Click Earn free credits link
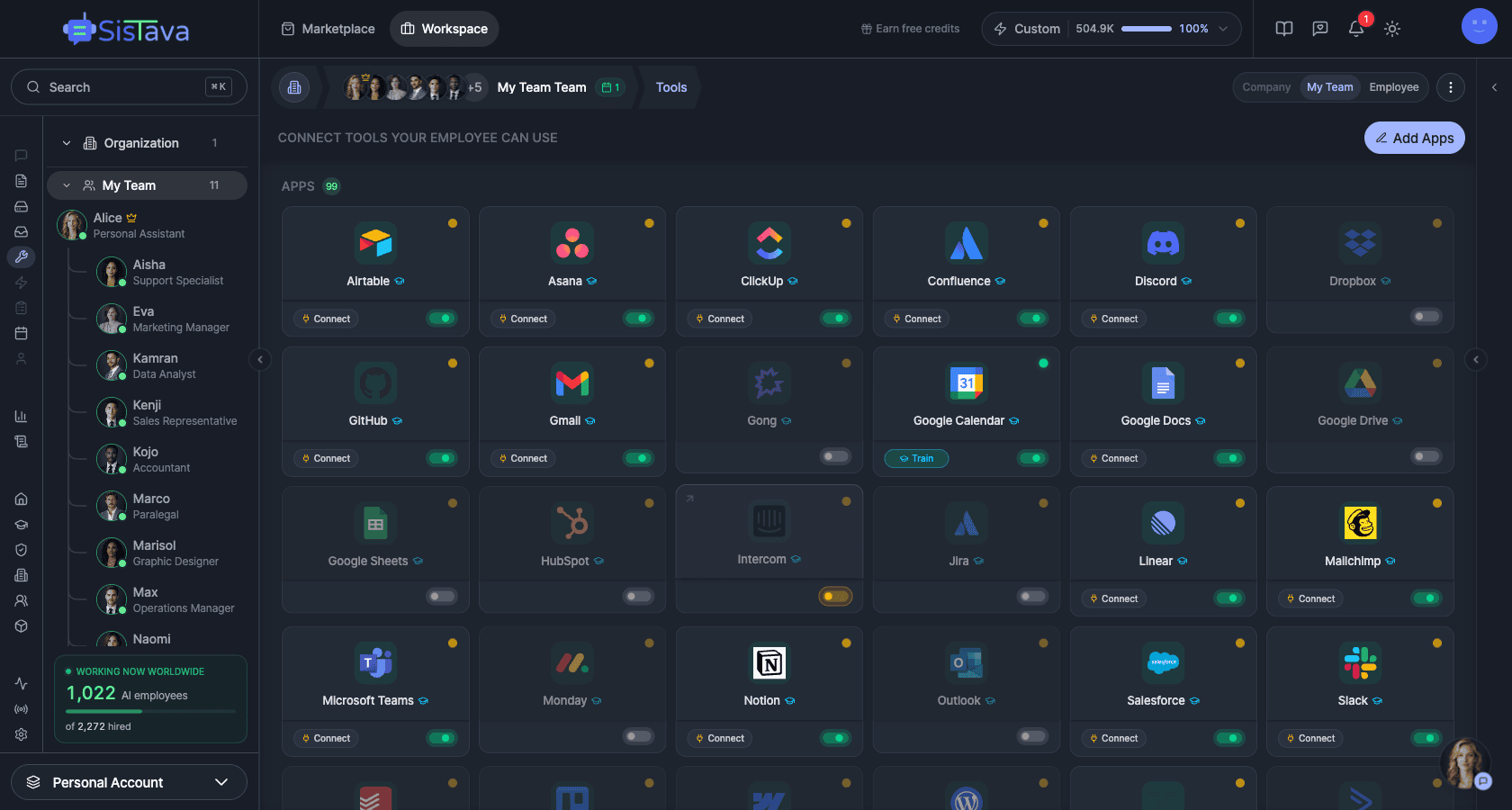Screen dimensions: 1512x810 click(x=910, y=29)
